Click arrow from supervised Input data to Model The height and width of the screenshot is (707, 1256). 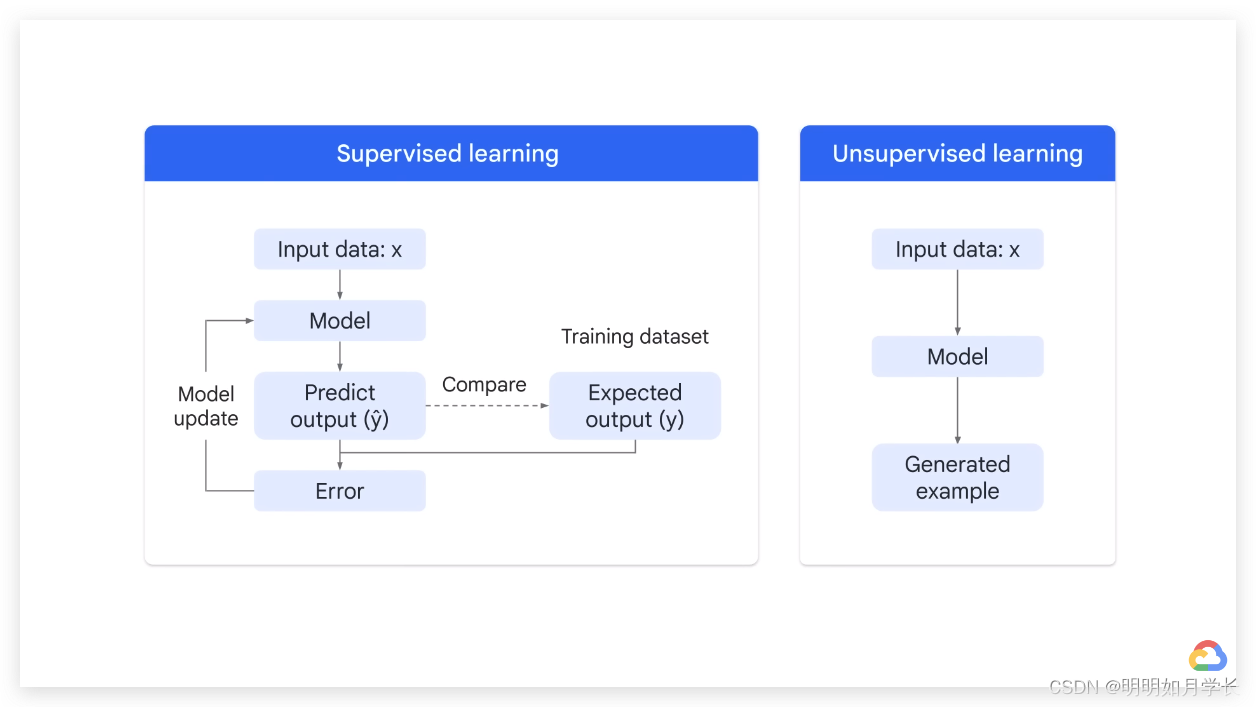(x=340, y=285)
